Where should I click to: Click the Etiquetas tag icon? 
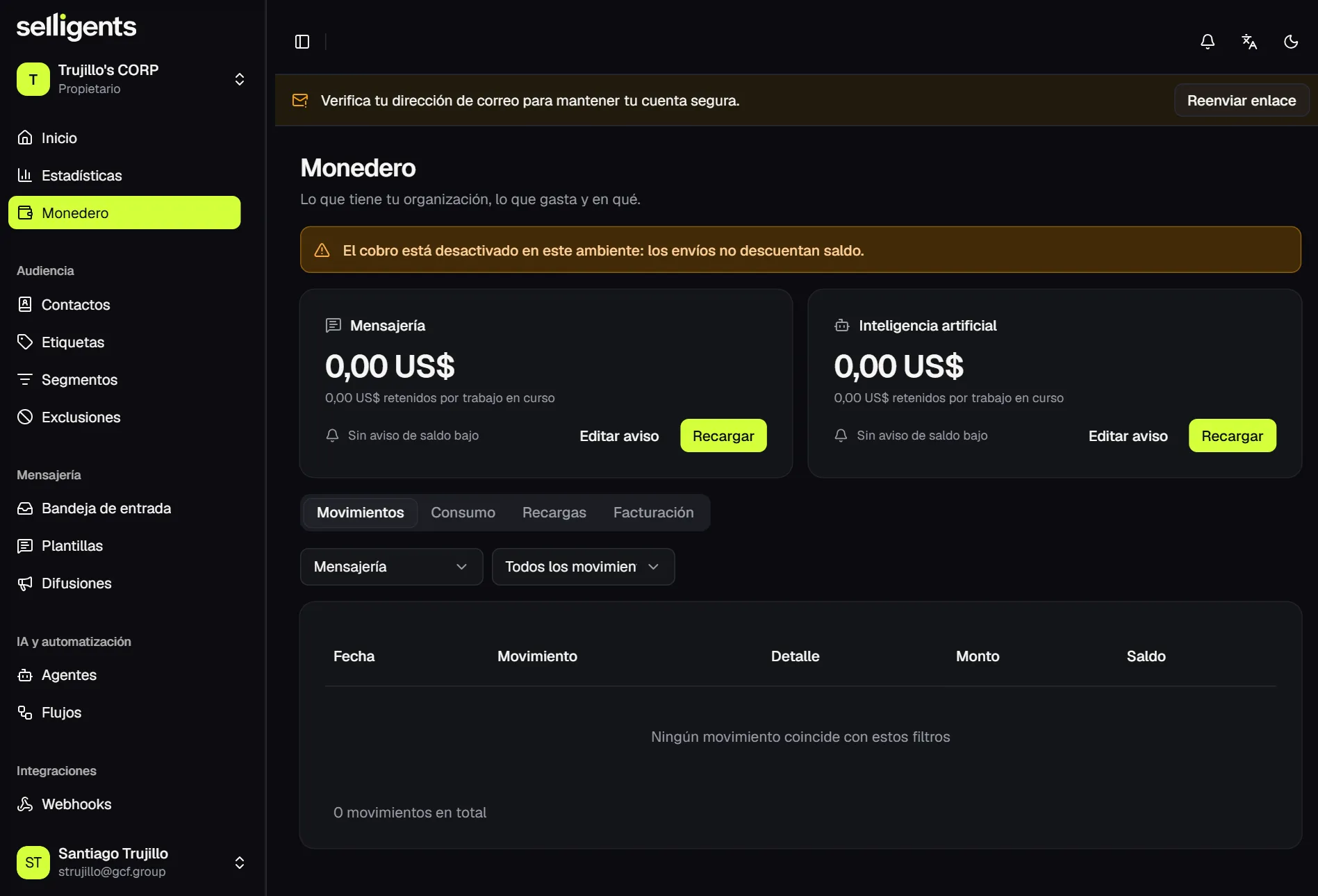coord(25,342)
